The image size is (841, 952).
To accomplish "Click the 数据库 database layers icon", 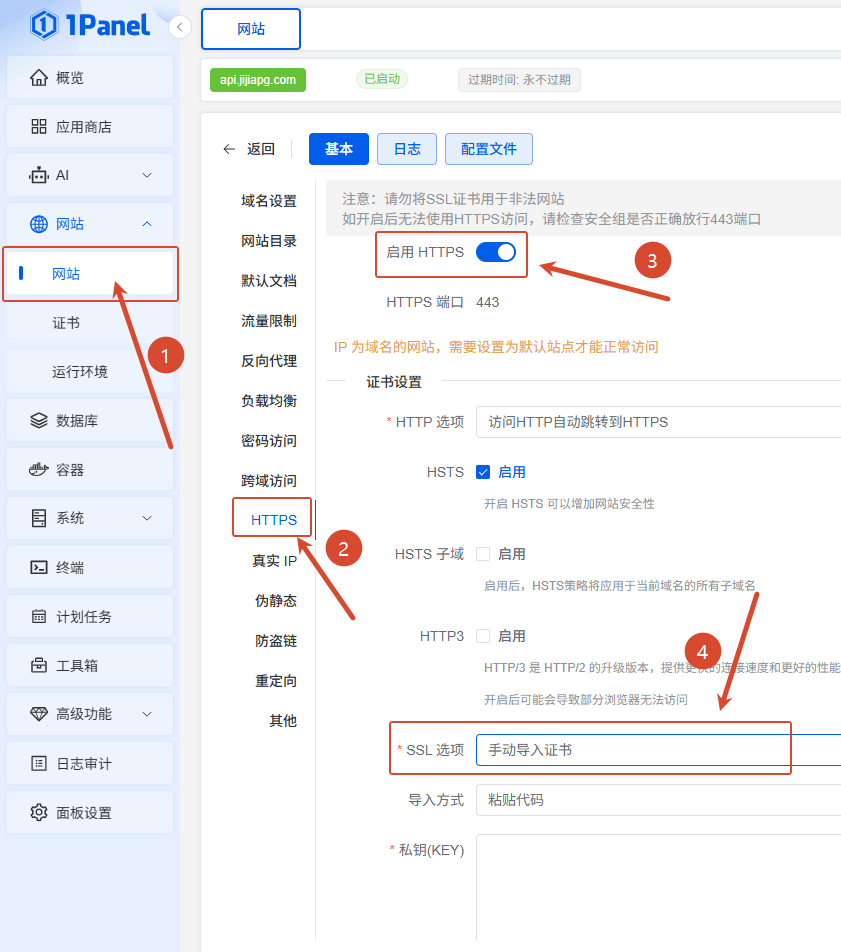I will (39, 420).
